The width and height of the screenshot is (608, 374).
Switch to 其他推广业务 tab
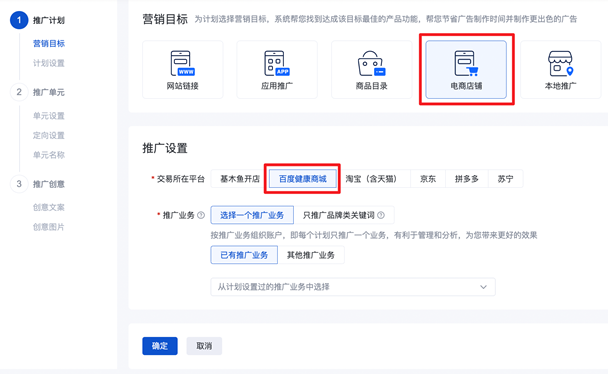pyautogui.click(x=311, y=255)
